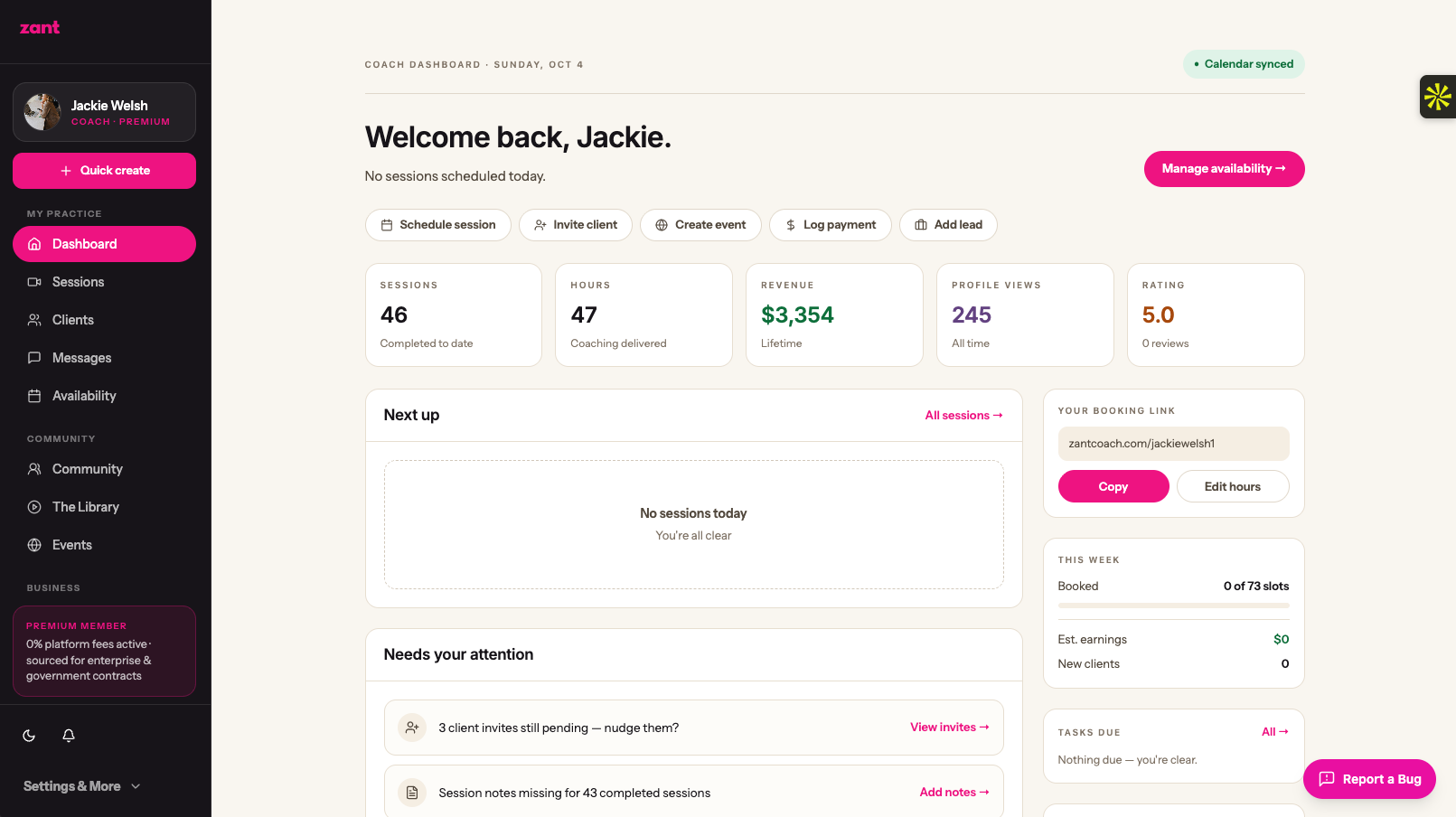The width and height of the screenshot is (1456, 817).
Task: Click Calendar synced status badge
Action: [1244, 64]
